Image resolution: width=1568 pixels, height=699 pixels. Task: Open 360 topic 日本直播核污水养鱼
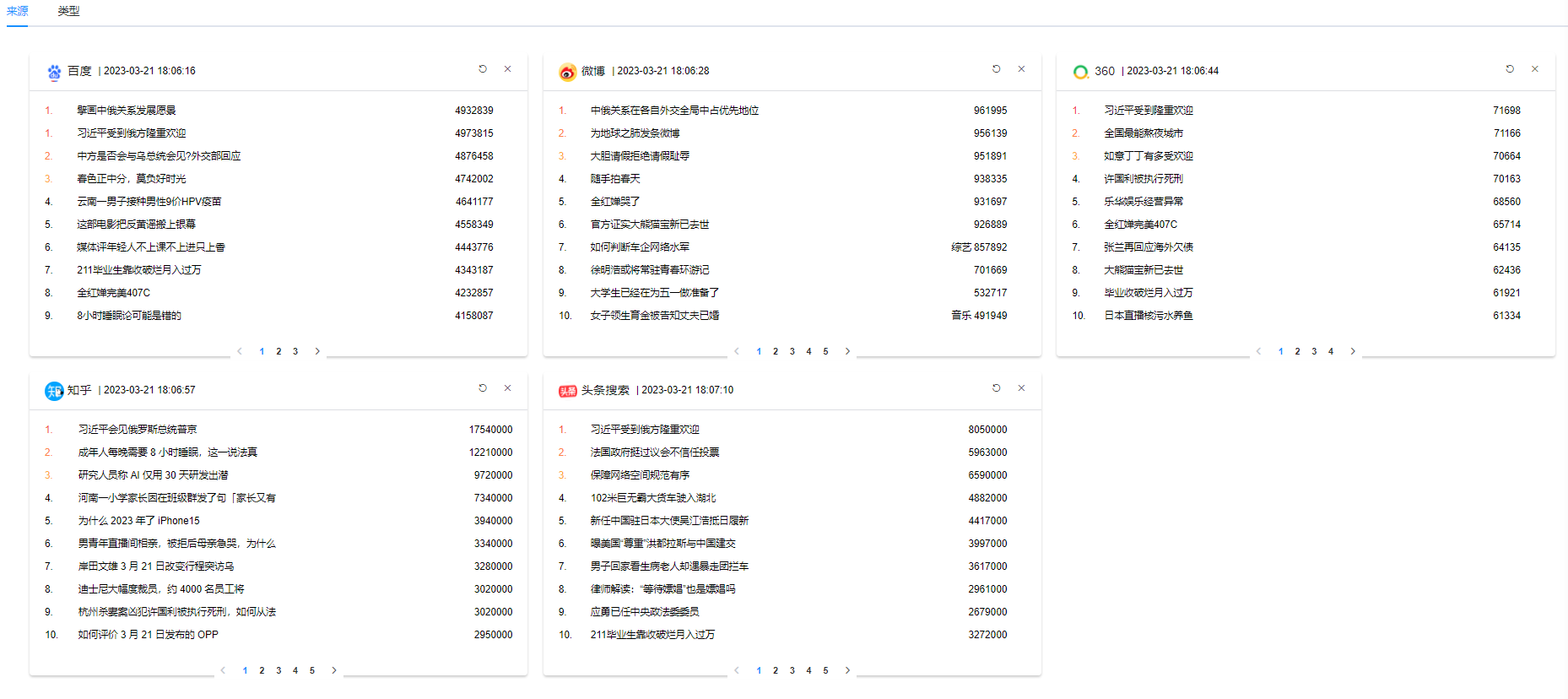pos(1149,316)
